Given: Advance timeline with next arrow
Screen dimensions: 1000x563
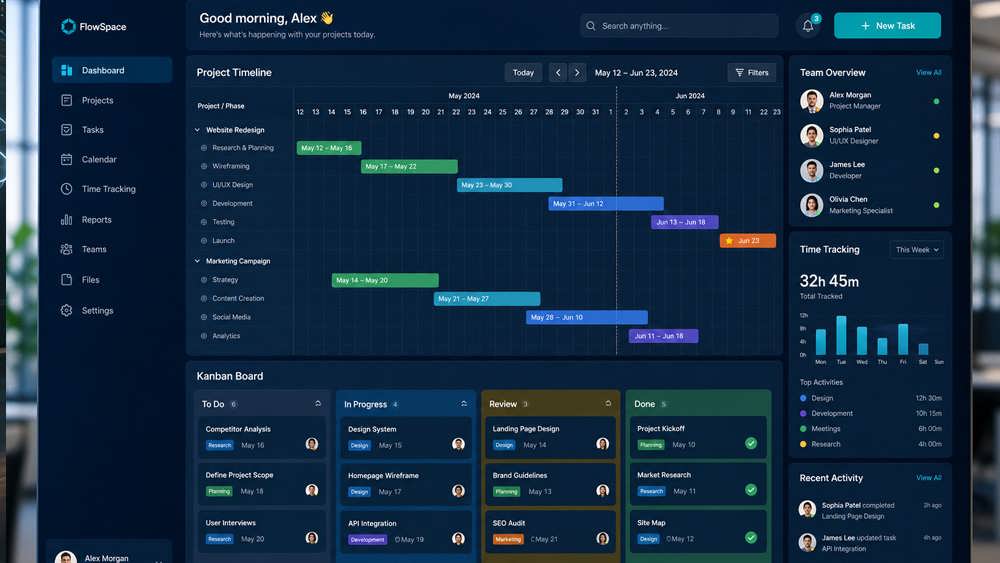Looking at the screenshot, I should click(577, 73).
